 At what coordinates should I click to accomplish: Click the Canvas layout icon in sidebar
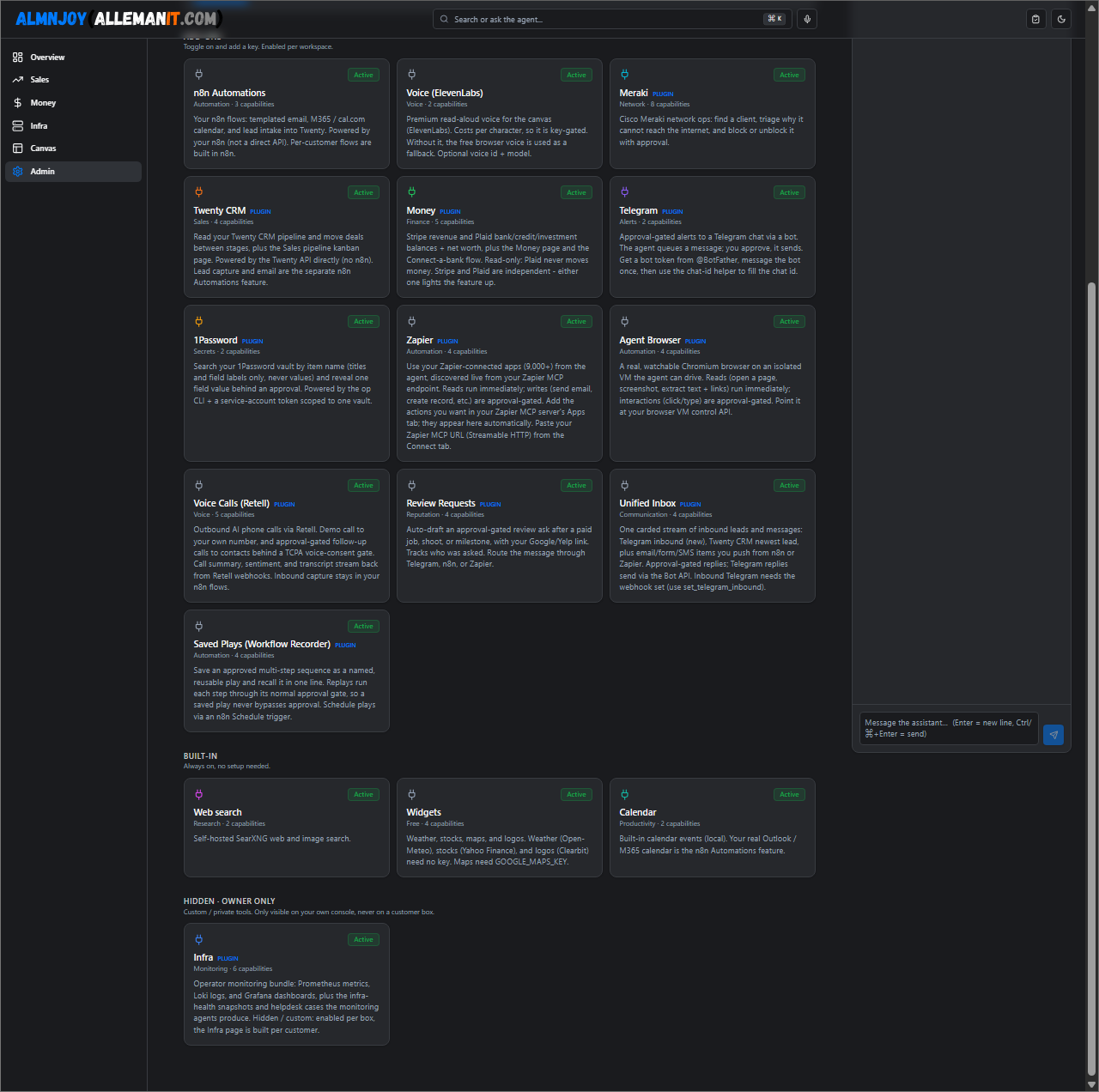(18, 149)
